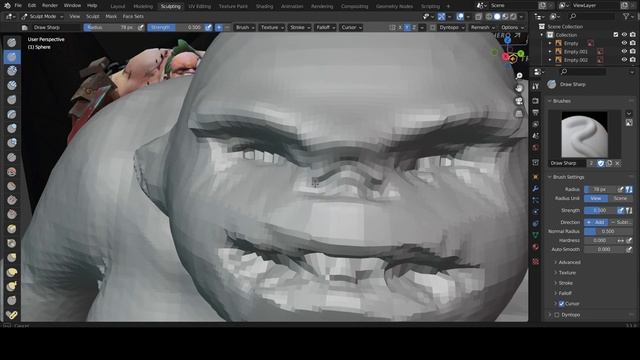Click the viewport pan hand icon

click(519, 88)
